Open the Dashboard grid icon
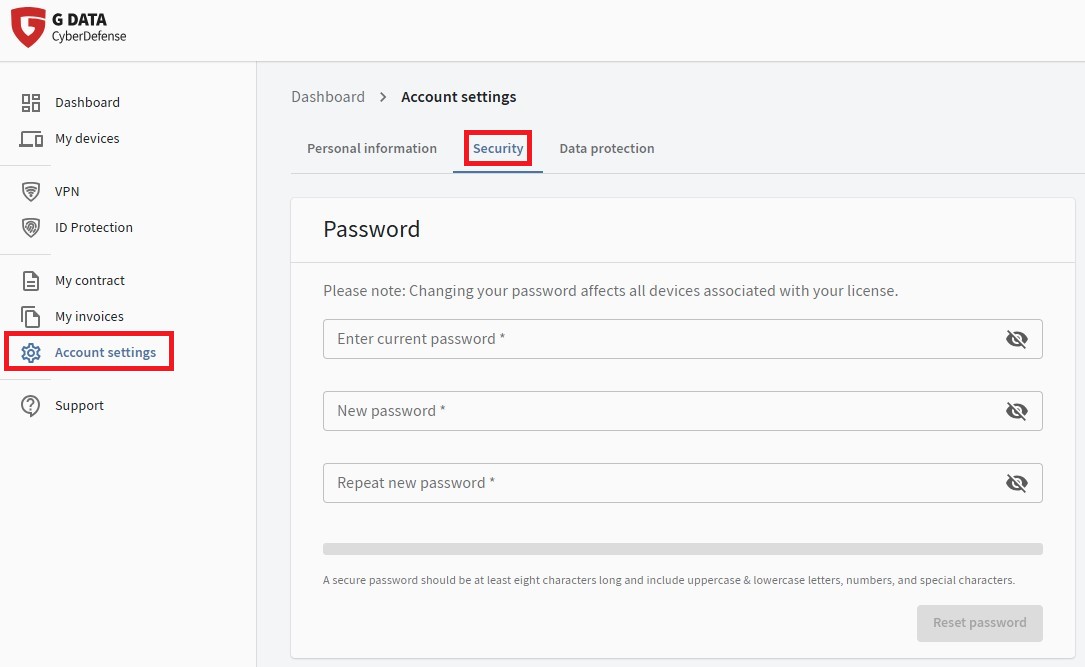The width and height of the screenshot is (1085, 667). pyautogui.click(x=31, y=102)
